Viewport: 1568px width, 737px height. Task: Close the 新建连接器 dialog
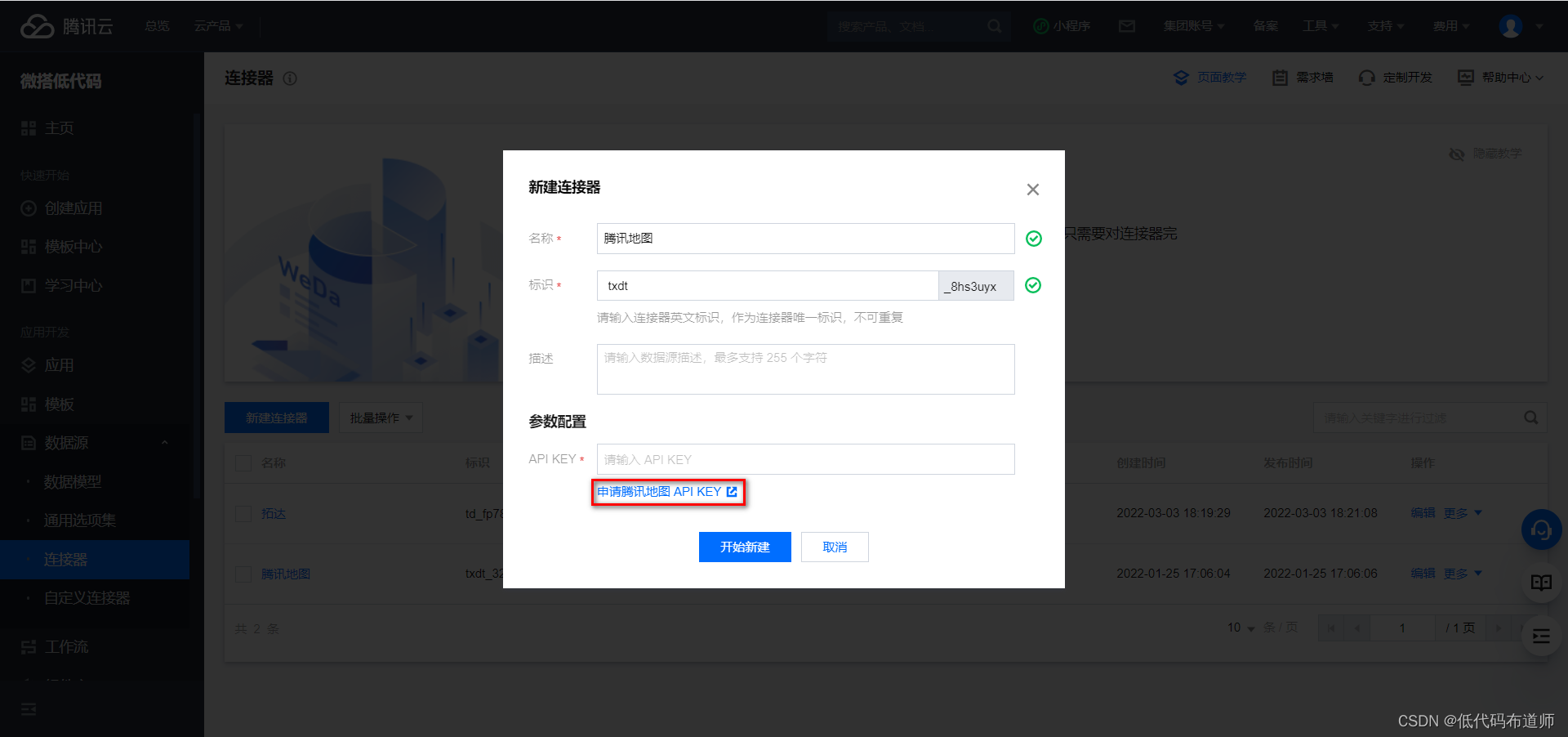1033,190
